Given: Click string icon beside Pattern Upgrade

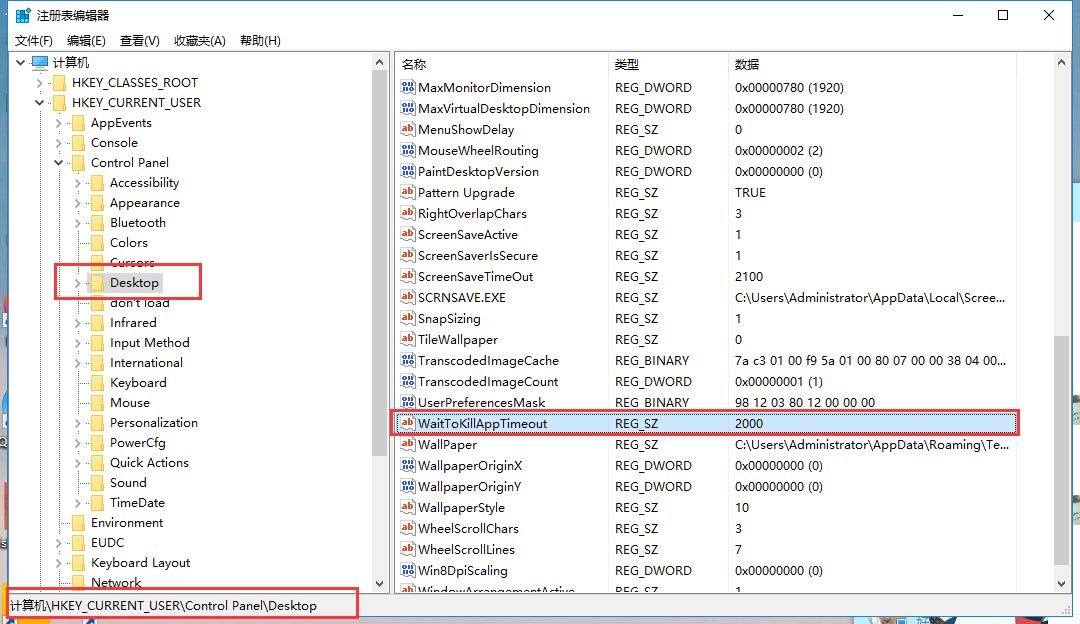Looking at the screenshot, I should tap(408, 192).
